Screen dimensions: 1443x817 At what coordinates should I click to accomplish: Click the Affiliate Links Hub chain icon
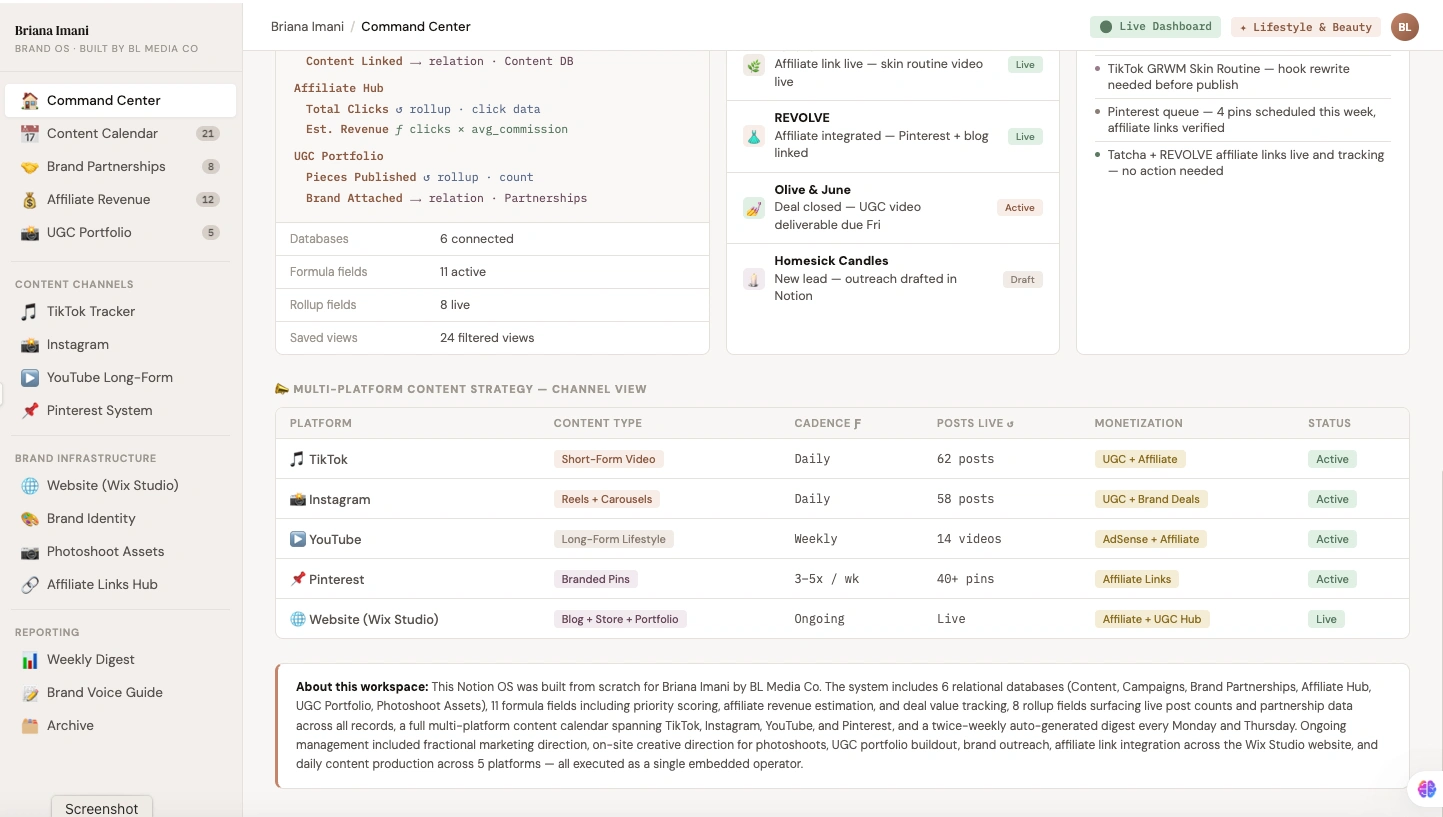(30, 584)
